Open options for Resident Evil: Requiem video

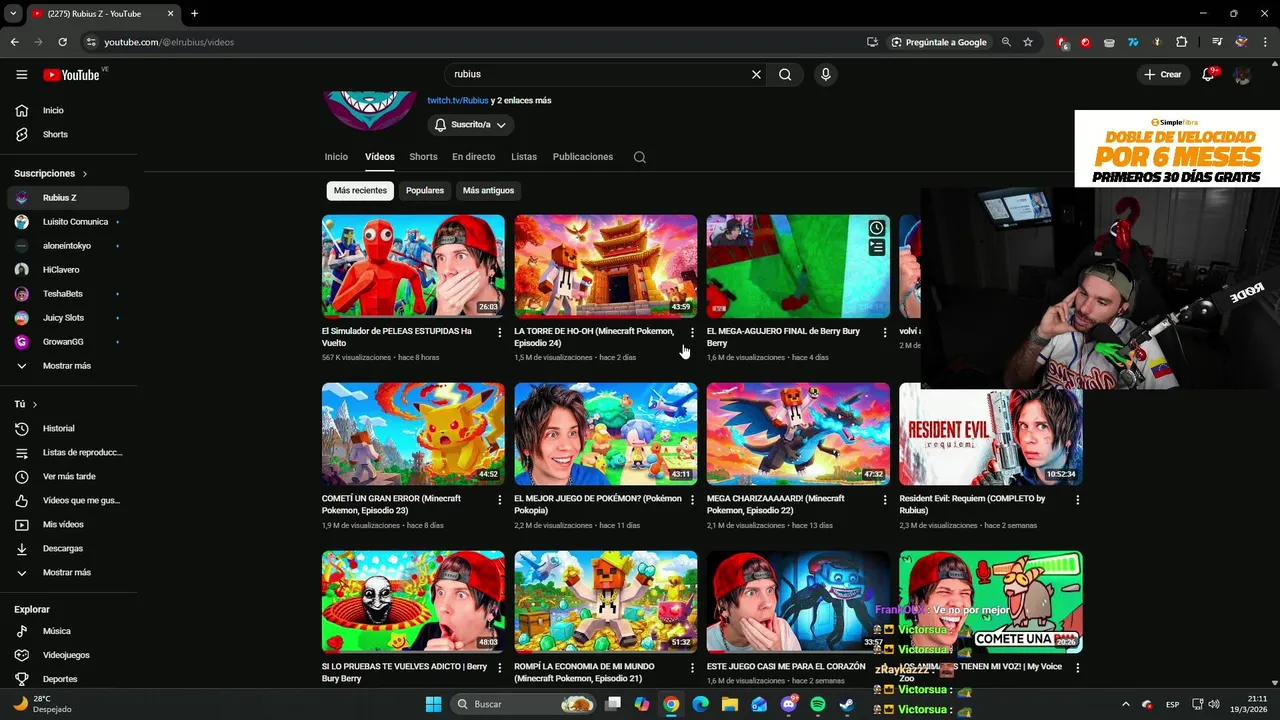(x=1077, y=501)
